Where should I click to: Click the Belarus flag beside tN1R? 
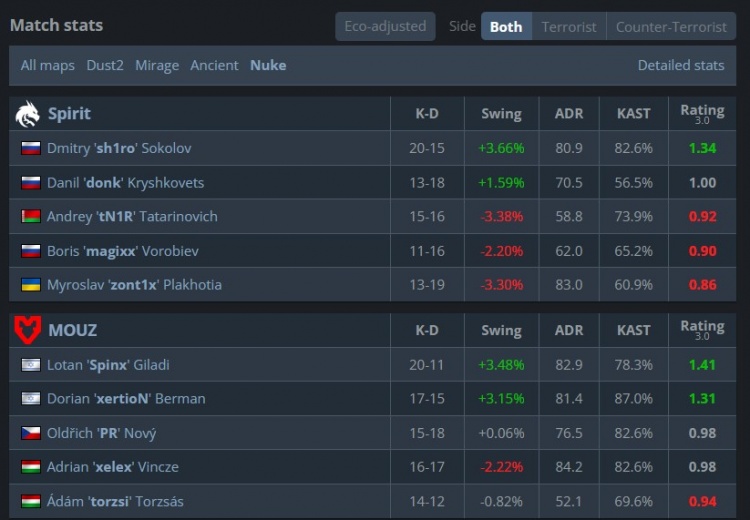click(31, 217)
